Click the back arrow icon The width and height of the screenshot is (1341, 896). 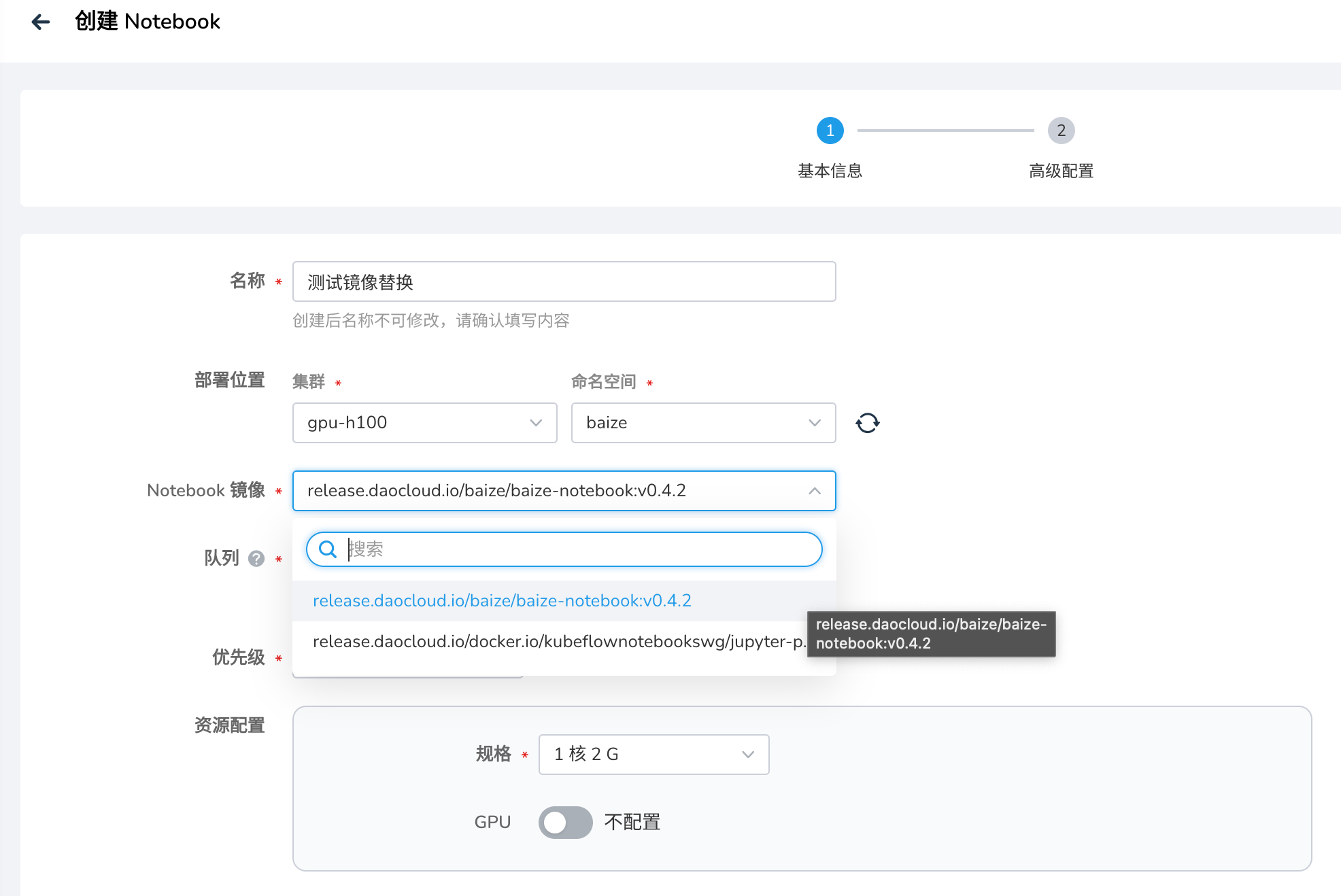[41, 22]
